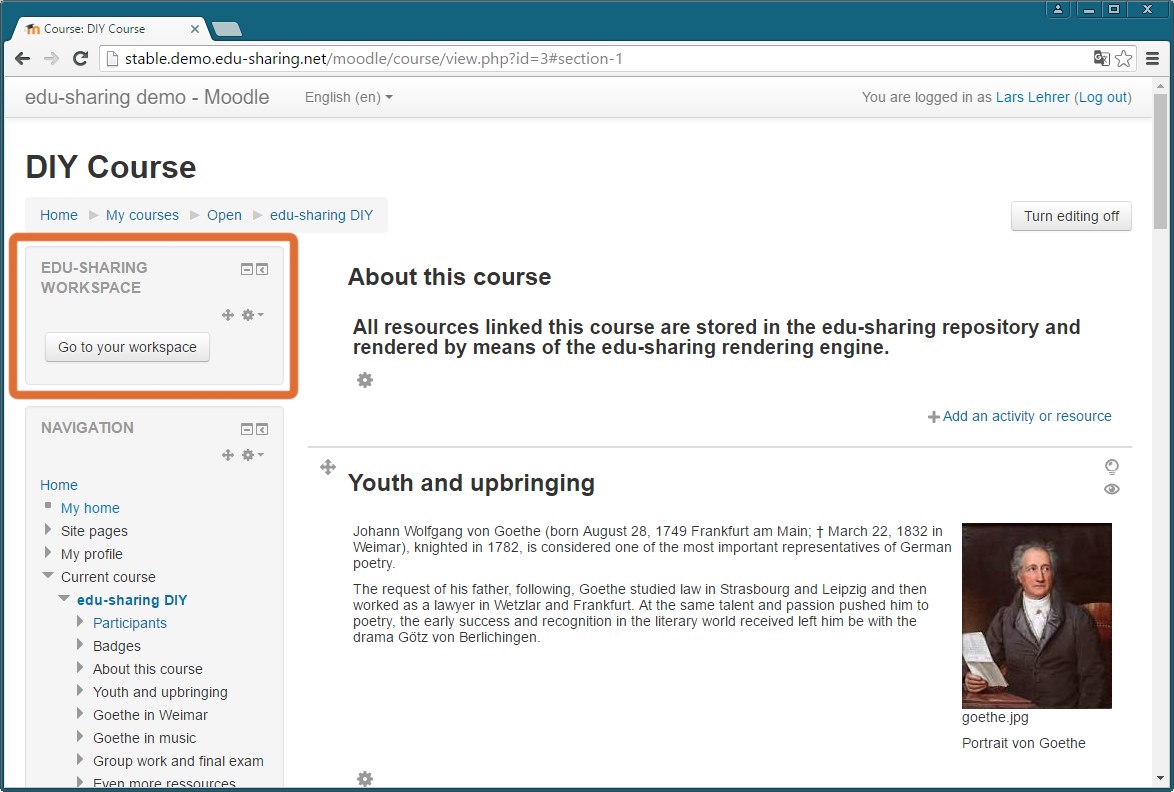Open Lars Lehrer profile link

click(x=1032, y=97)
